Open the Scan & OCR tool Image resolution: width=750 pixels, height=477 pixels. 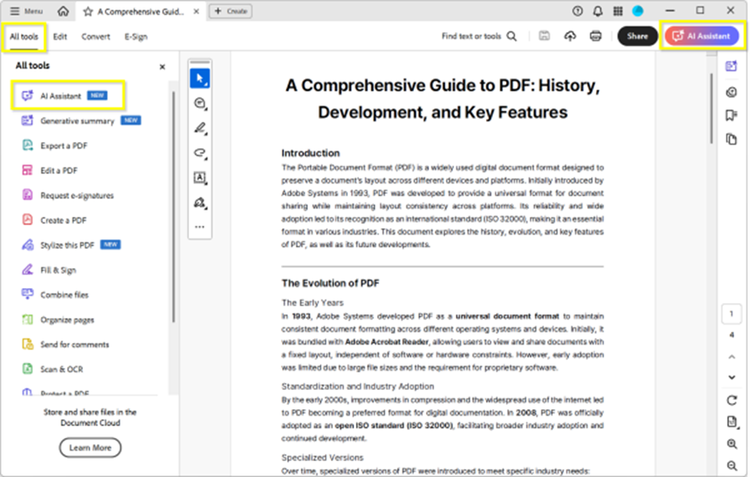(53, 369)
